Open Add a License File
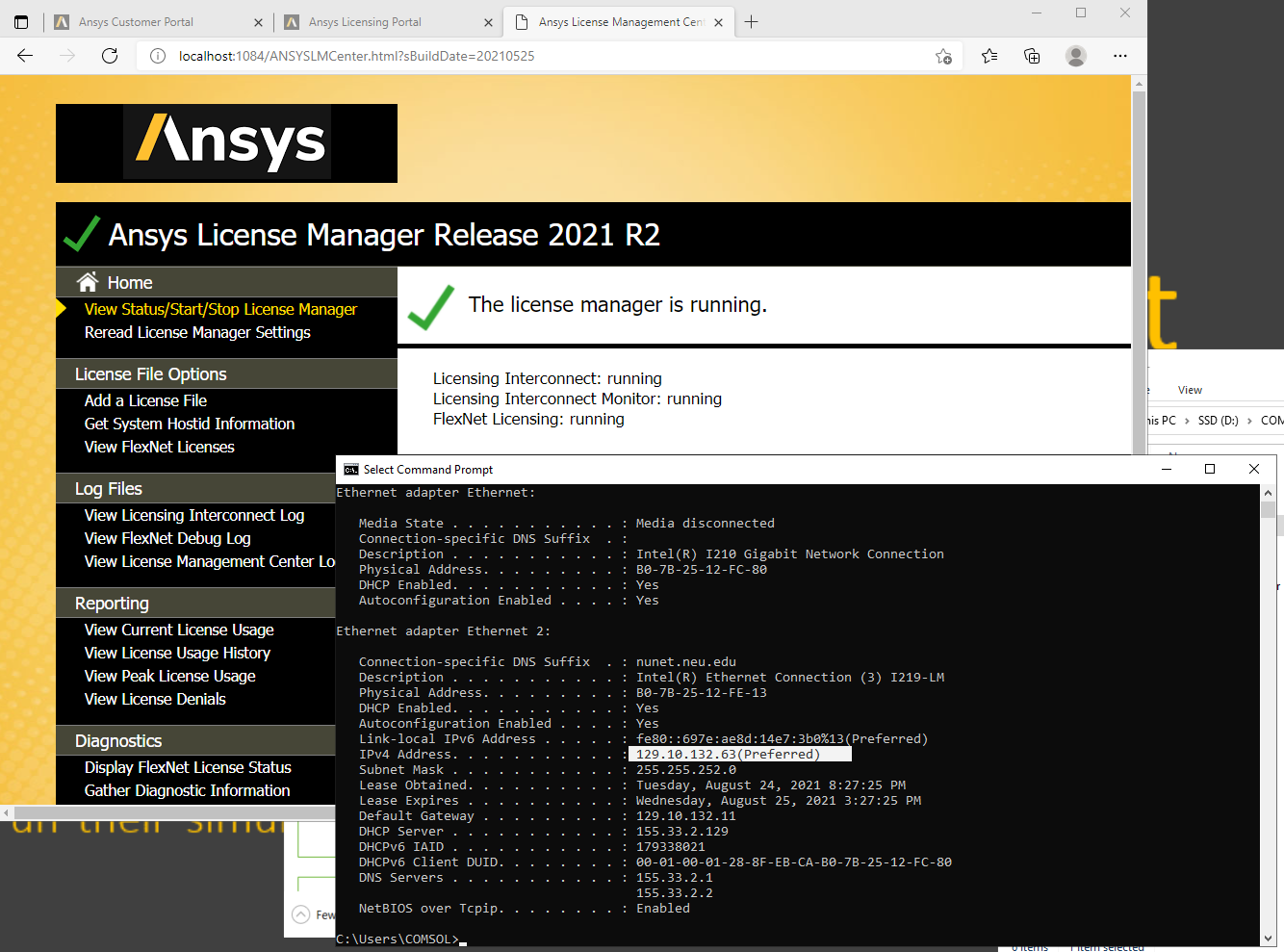The height and width of the screenshot is (952, 1284). [x=145, y=400]
